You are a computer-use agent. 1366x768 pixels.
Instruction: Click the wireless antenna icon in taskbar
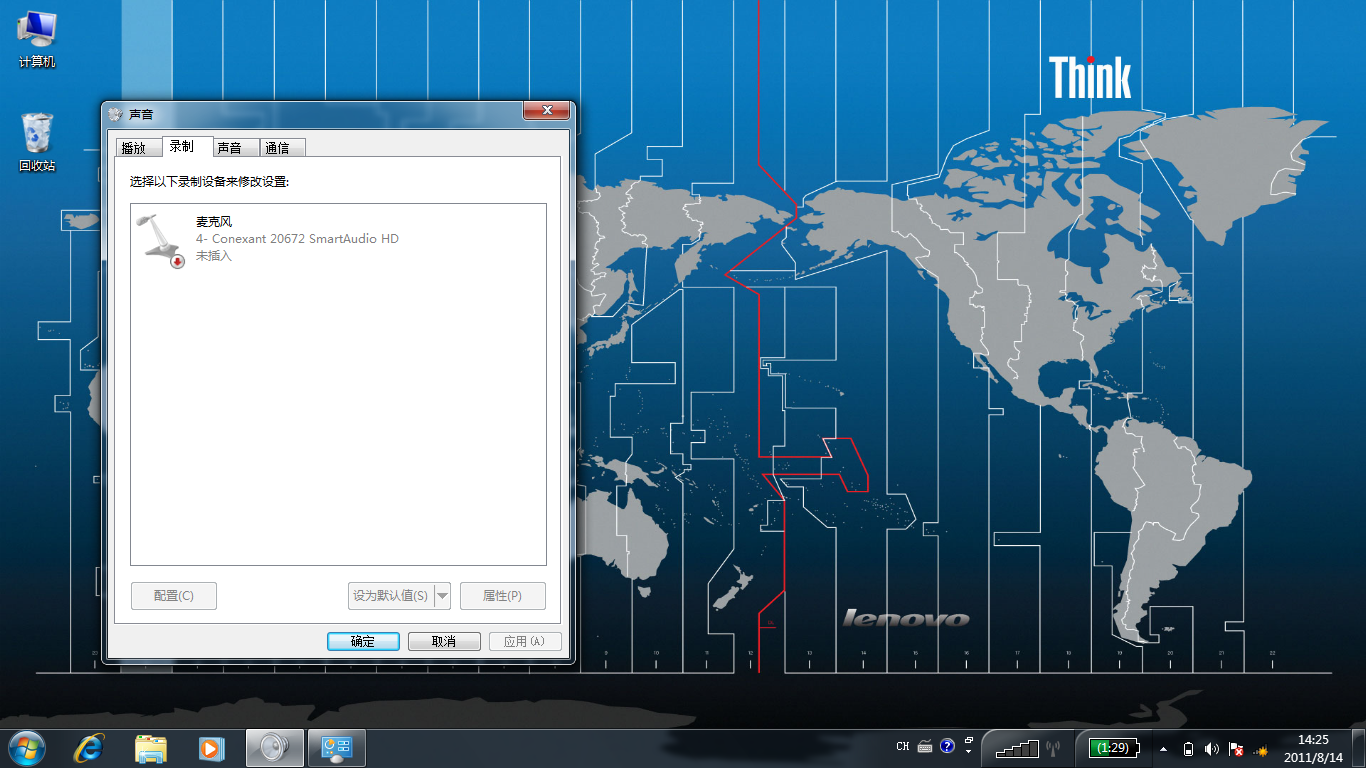pos(1052,747)
